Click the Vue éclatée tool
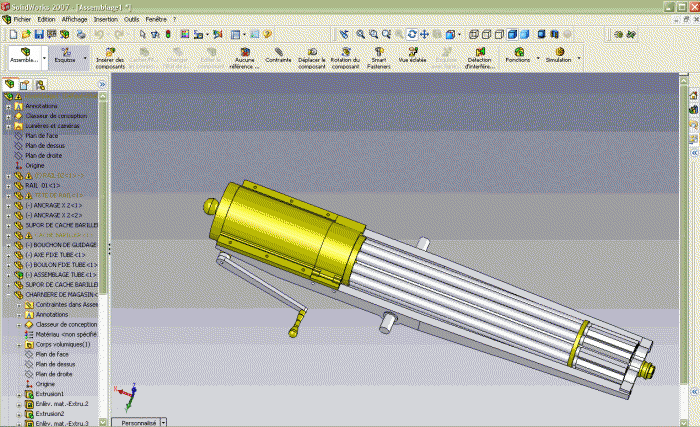700x427 pixels. click(x=412, y=55)
